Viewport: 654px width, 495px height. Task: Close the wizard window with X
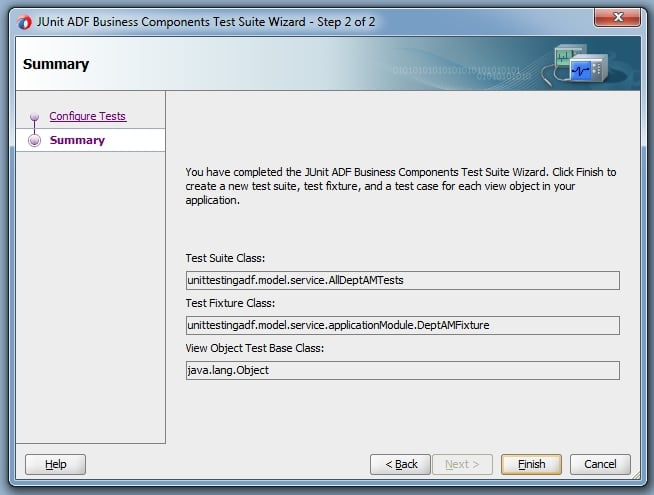pos(617,17)
